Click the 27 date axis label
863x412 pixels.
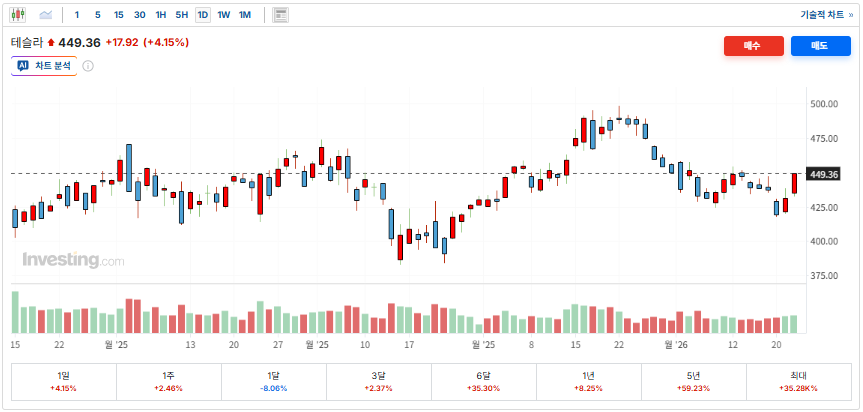pos(278,345)
